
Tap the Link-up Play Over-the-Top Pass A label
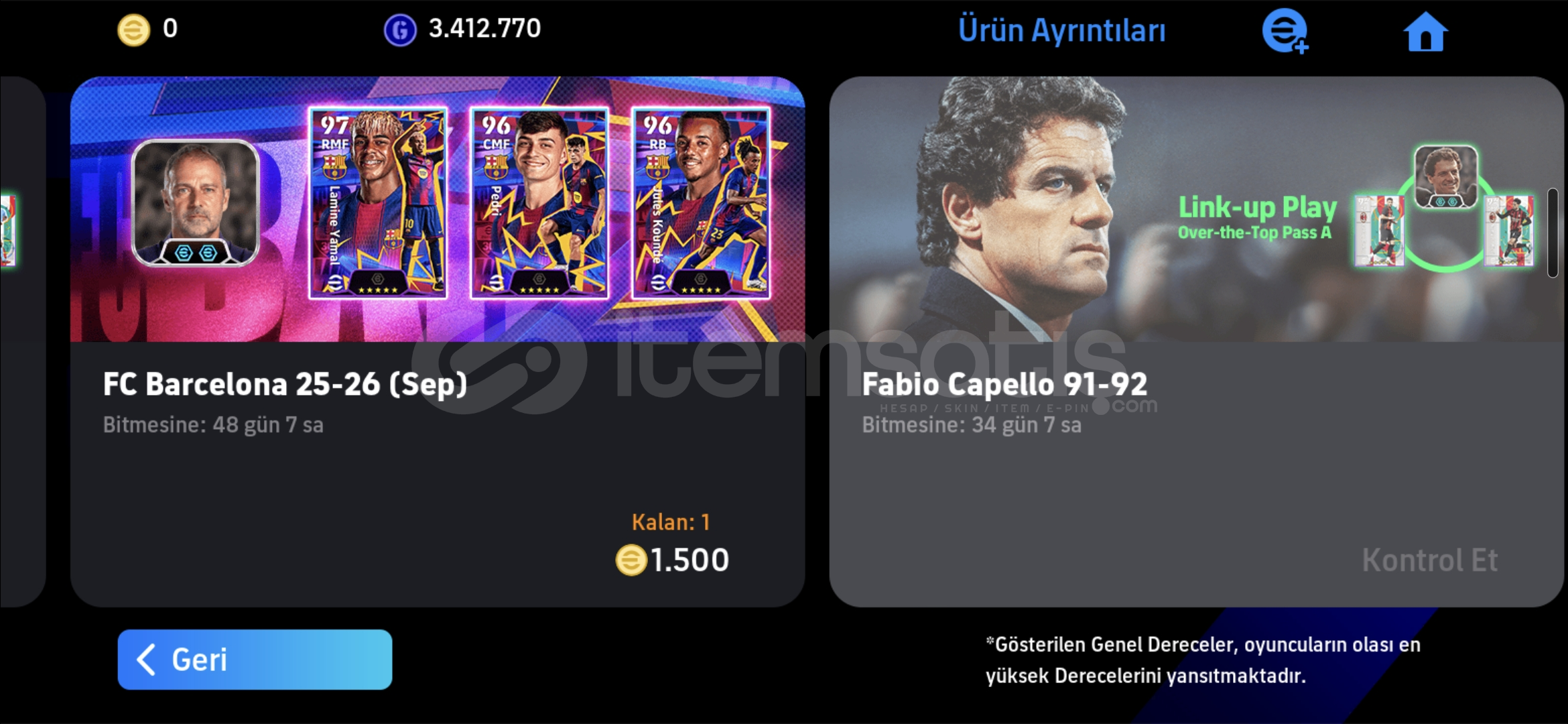[1257, 217]
